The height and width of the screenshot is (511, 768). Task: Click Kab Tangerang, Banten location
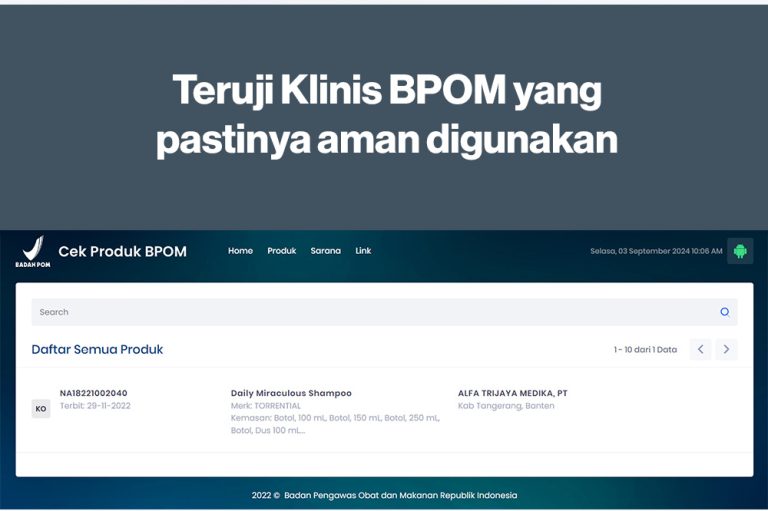tap(506, 406)
